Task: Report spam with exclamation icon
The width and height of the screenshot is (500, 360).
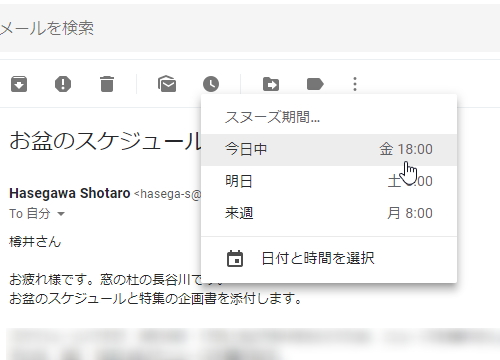Action: click(63, 84)
